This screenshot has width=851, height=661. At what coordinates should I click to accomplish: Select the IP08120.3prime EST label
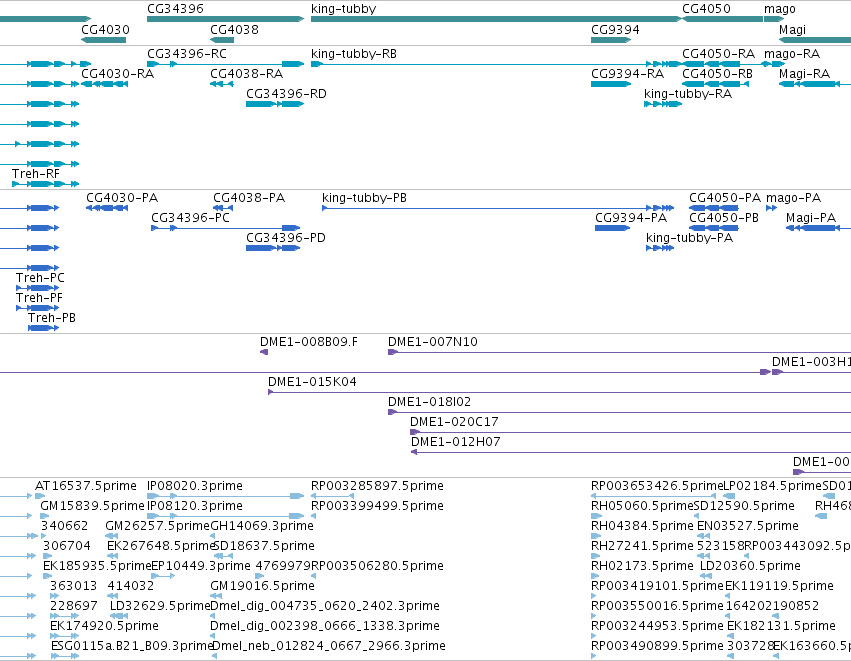pyautogui.click(x=194, y=506)
